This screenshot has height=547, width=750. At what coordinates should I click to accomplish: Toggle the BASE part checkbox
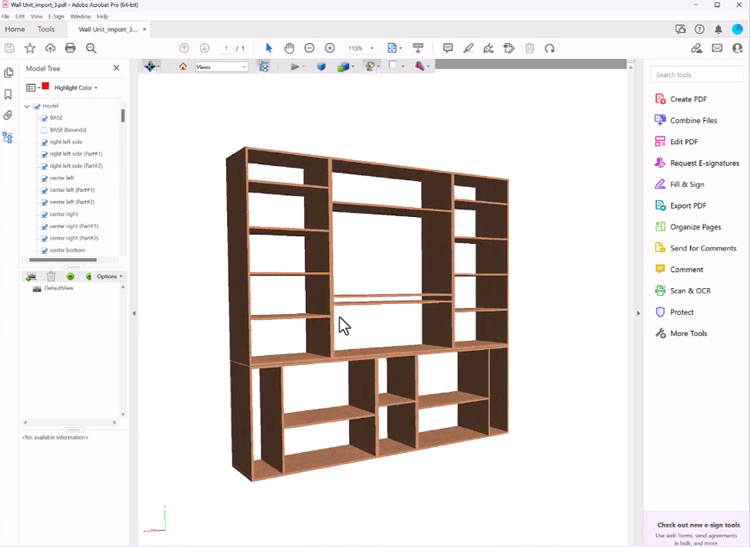[44, 118]
